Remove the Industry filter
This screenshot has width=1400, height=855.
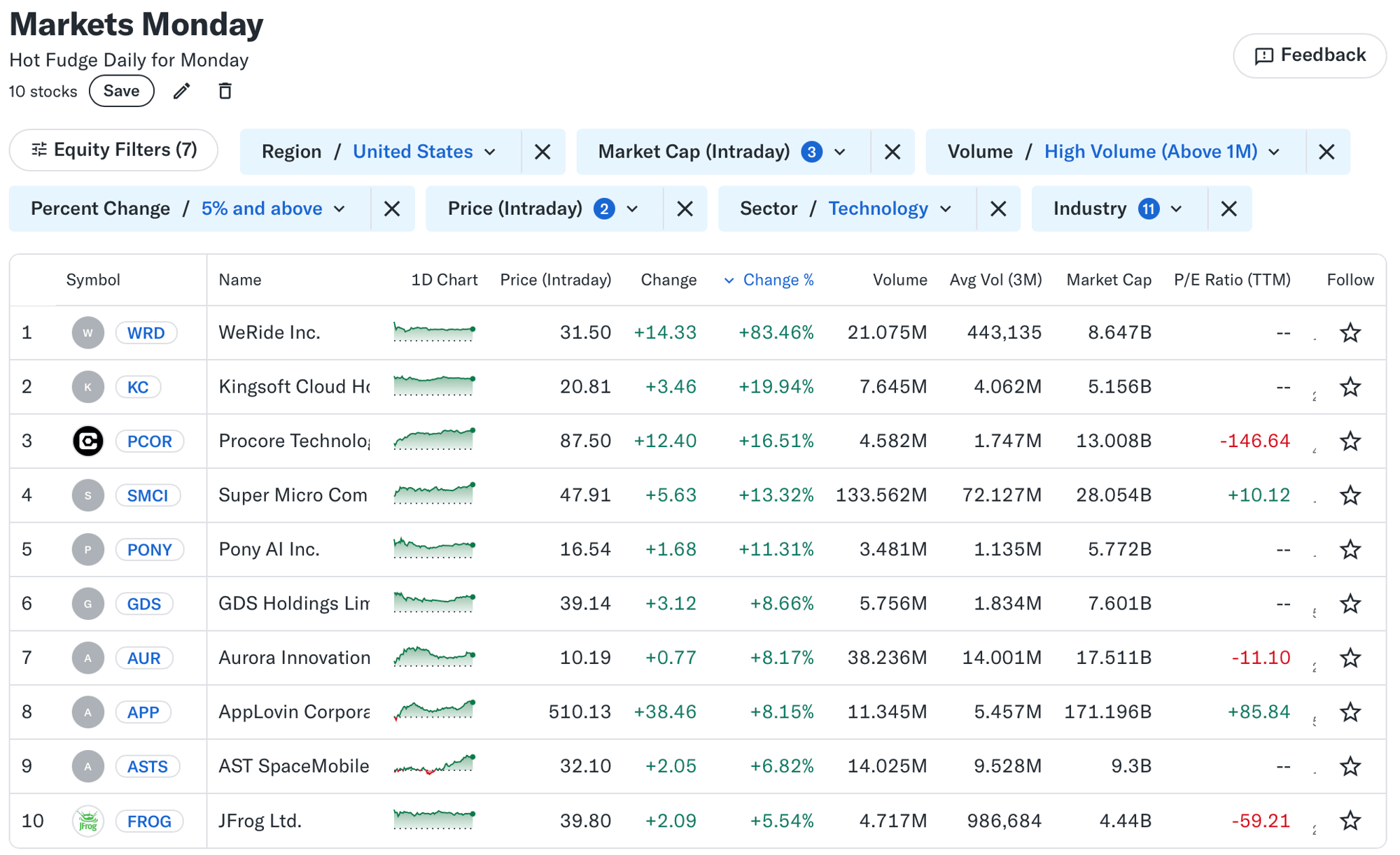[x=1228, y=209]
